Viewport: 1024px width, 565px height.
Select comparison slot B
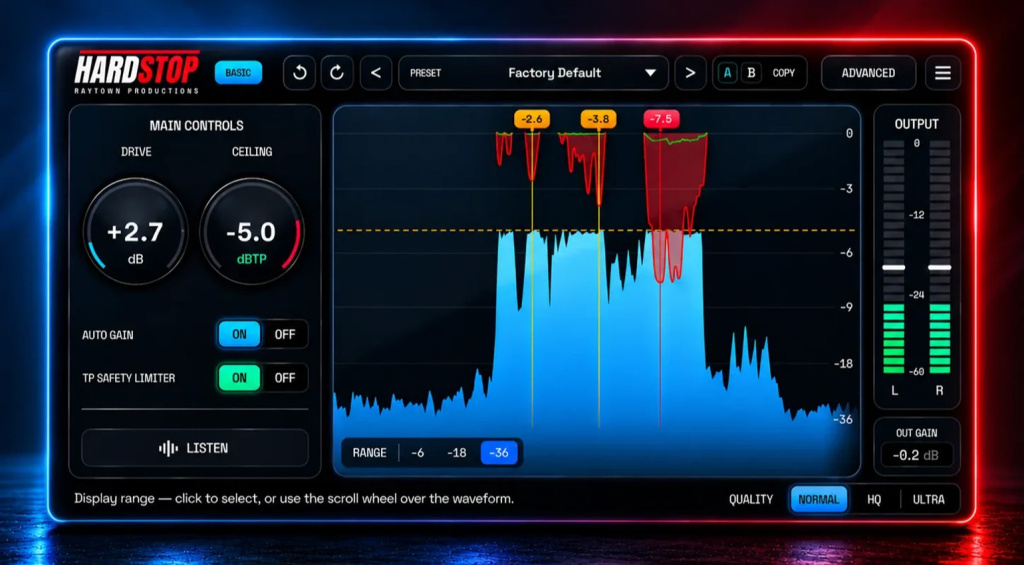(x=751, y=73)
